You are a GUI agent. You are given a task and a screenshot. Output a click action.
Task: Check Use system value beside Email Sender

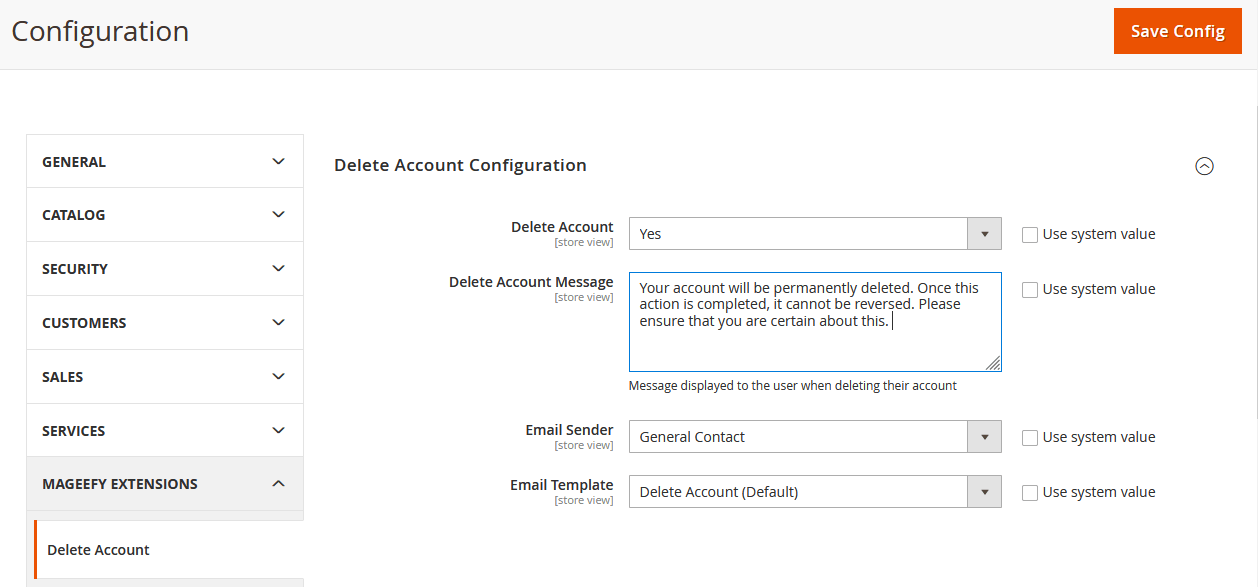pyautogui.click(x=1030, y=437)
